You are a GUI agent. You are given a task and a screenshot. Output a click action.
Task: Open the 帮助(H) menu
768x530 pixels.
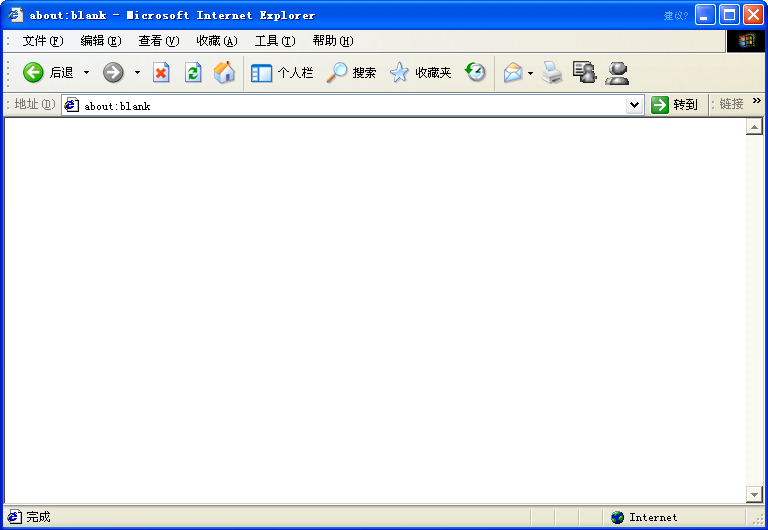click(x=333, y=41)
